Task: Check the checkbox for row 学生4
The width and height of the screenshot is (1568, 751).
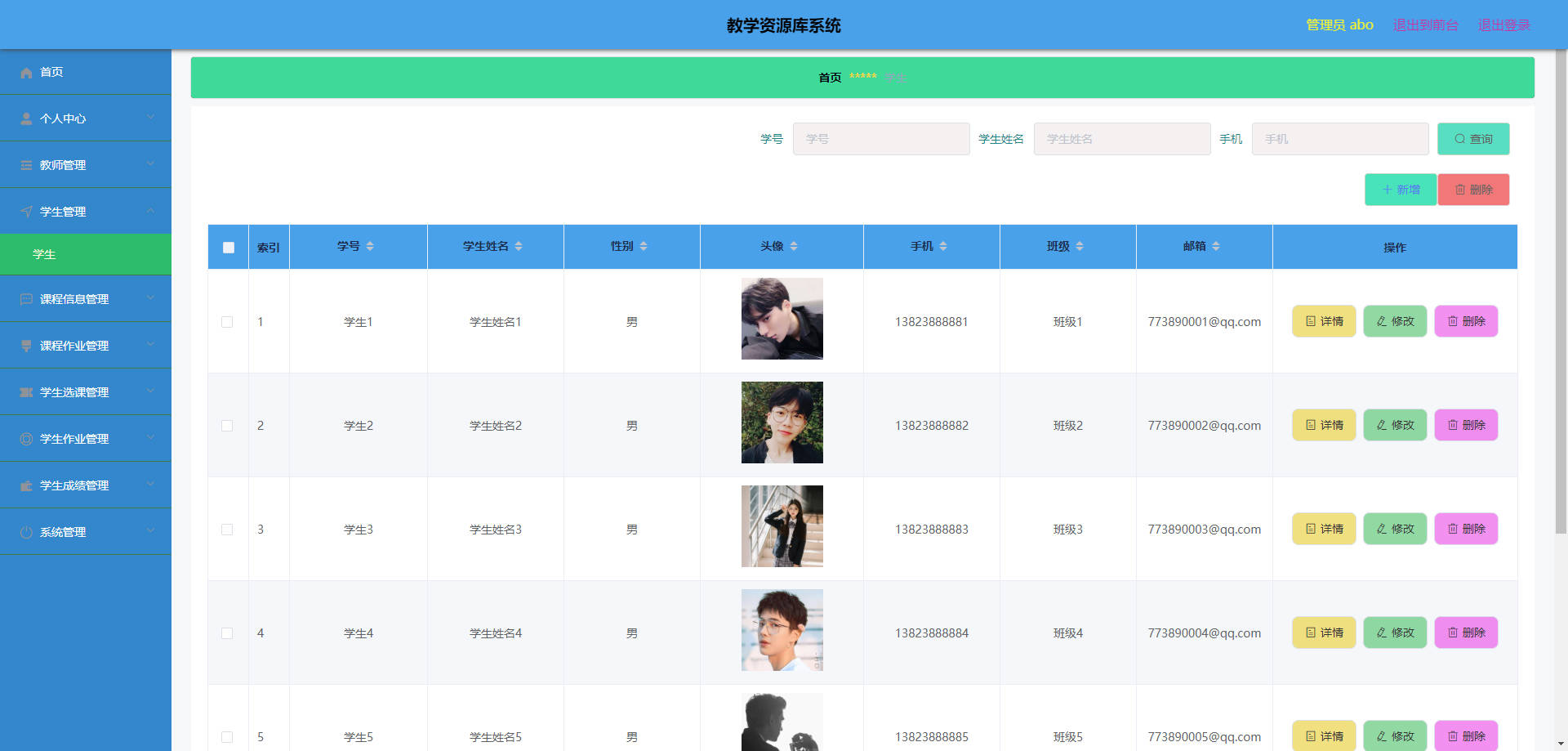Action: point(227,633)
